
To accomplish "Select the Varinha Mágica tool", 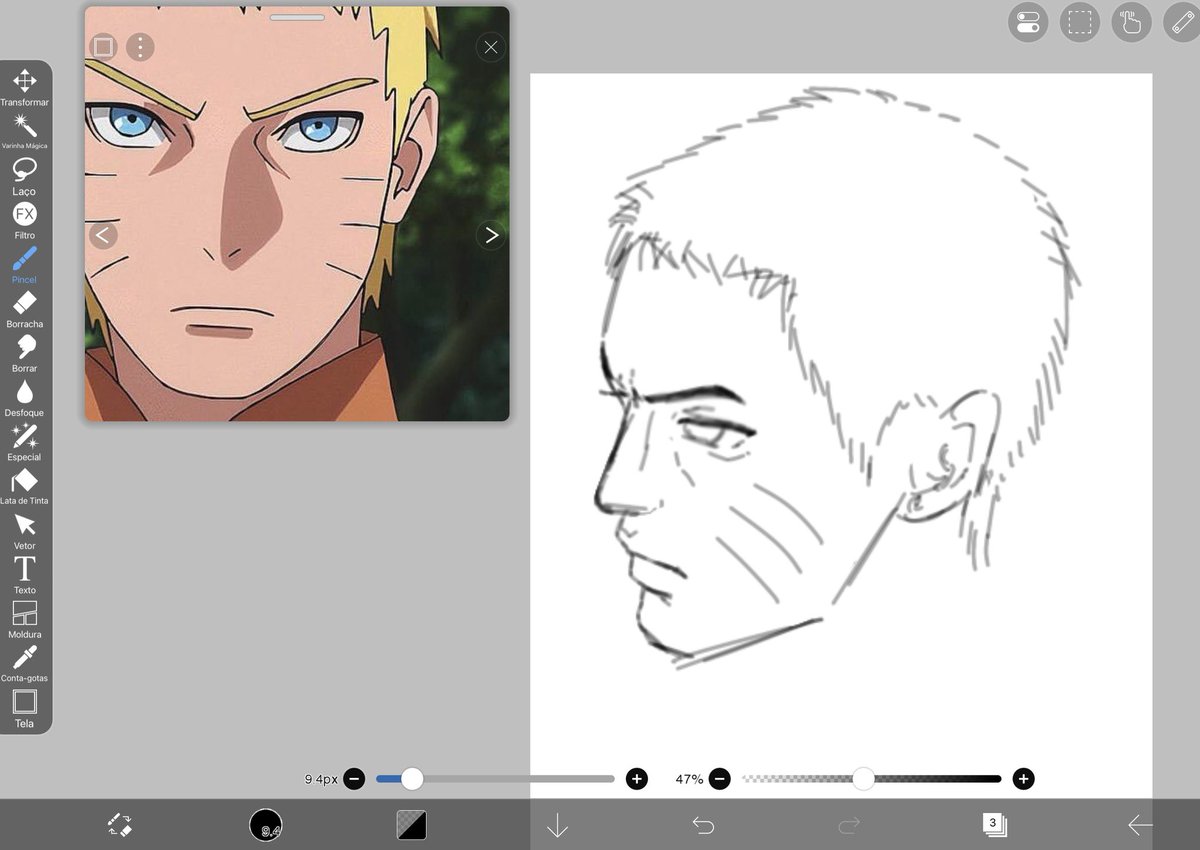I will coord(25,131).
